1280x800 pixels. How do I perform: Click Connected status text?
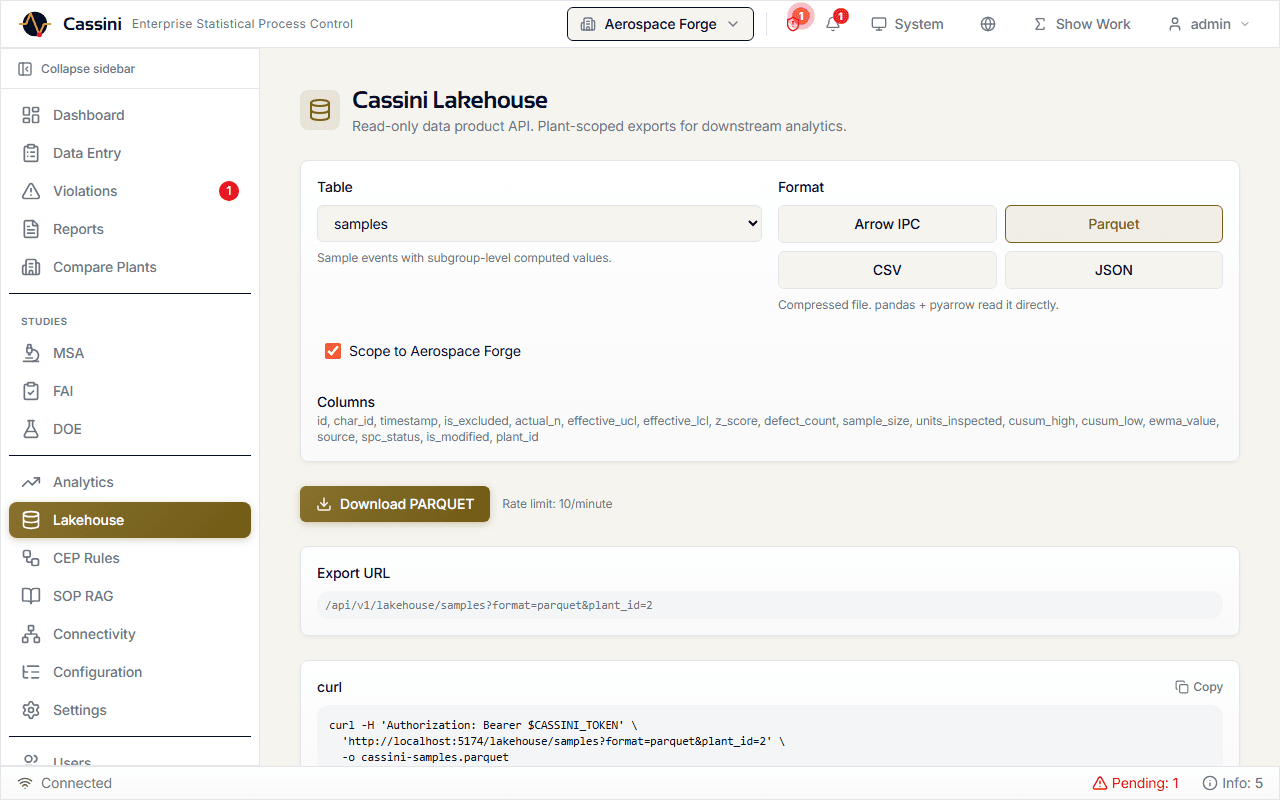coord(76,783)
